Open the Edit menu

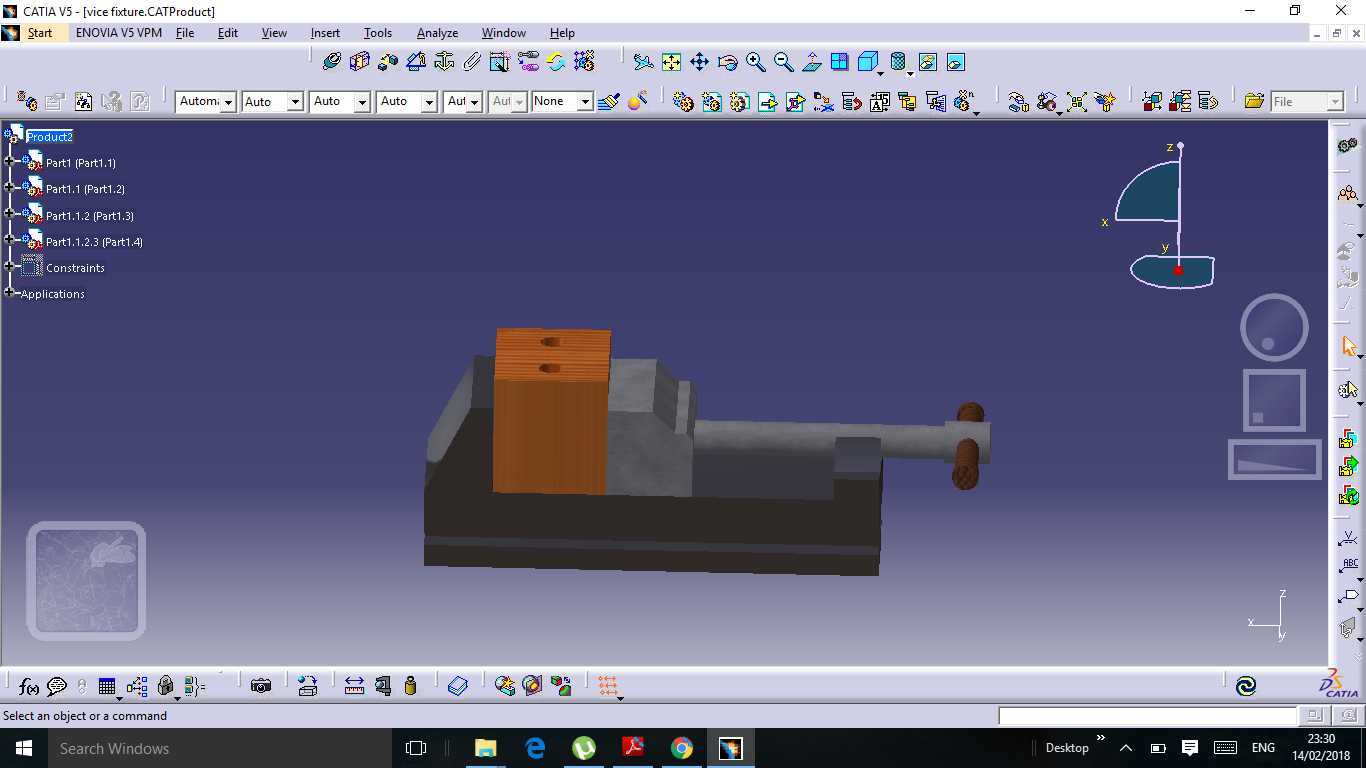pos(228,33)
